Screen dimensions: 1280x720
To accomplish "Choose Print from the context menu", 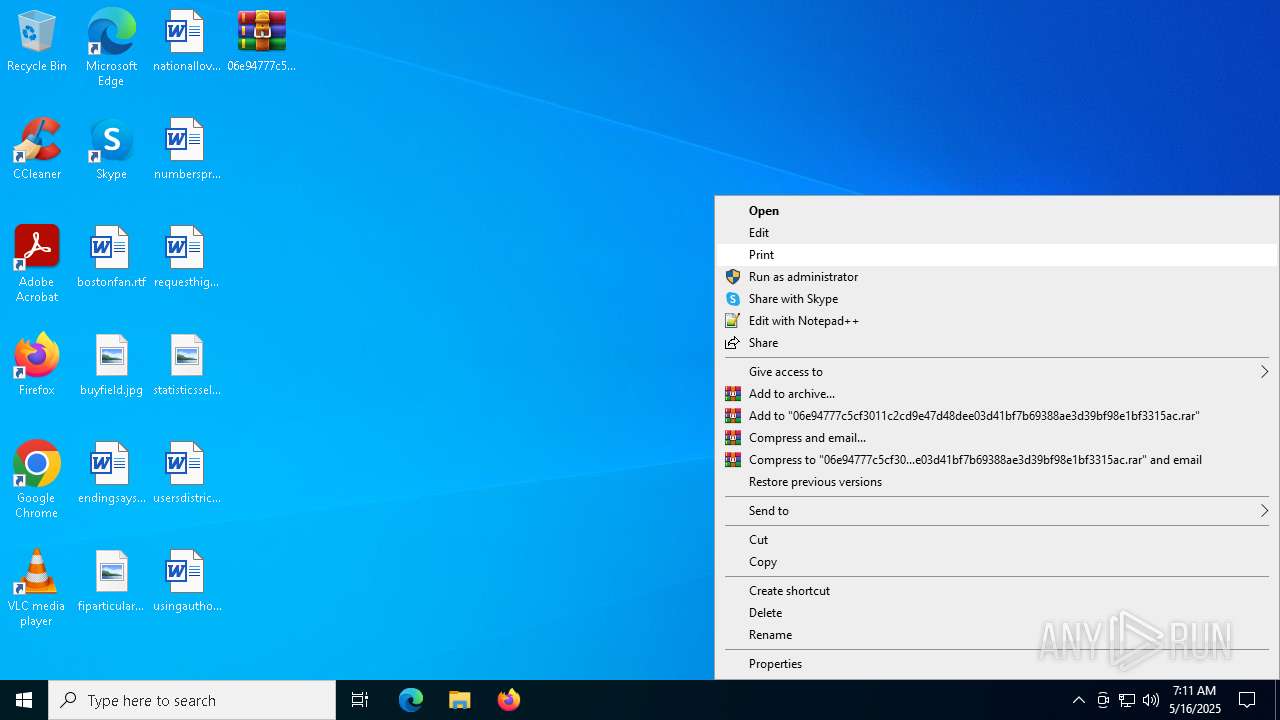I will pyautogui.click(x=997, y=255).
